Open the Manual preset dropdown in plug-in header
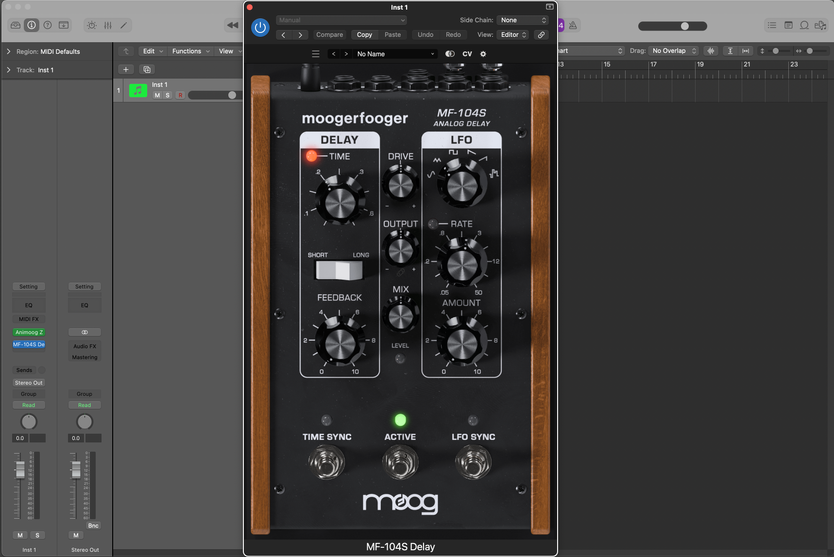834x557 pixels. click(341, 20)
